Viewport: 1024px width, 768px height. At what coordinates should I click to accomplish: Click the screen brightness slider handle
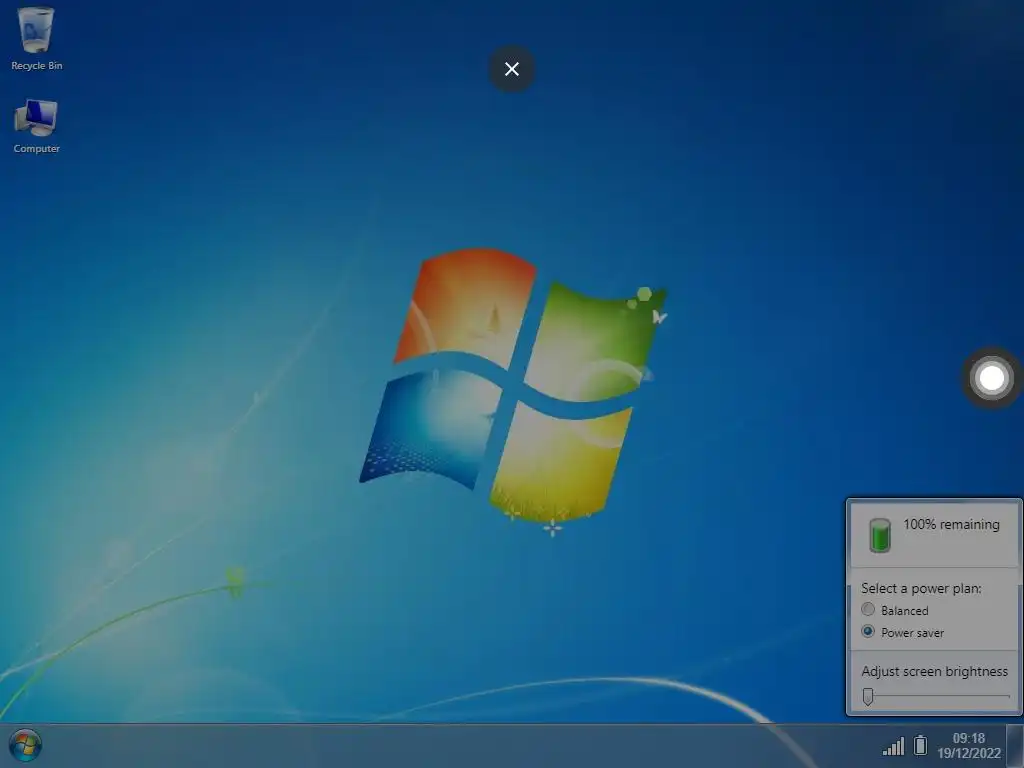point(868,696)
